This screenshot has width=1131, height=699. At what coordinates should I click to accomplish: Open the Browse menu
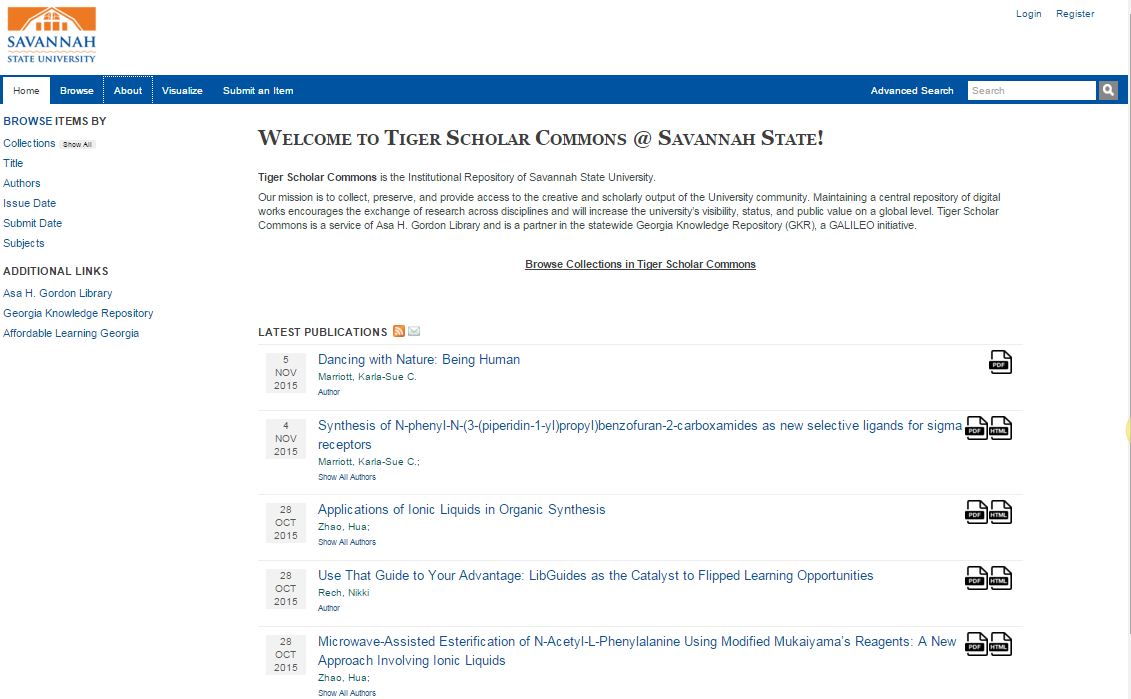(76, 91)
